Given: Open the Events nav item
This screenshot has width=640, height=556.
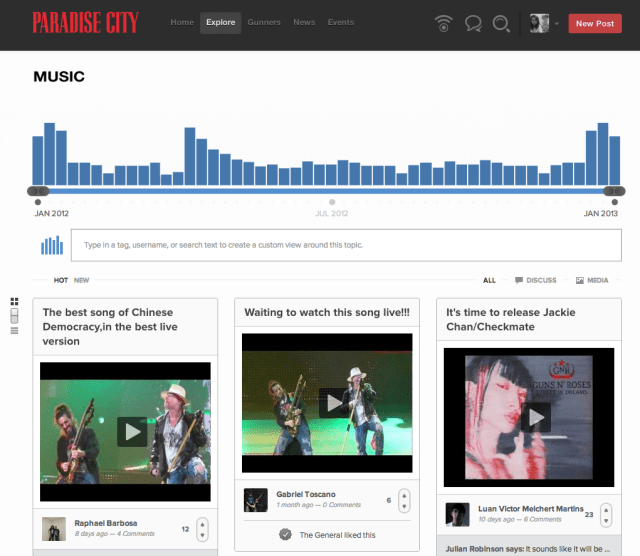Looking at the screenshot, I should pos(341,22).
